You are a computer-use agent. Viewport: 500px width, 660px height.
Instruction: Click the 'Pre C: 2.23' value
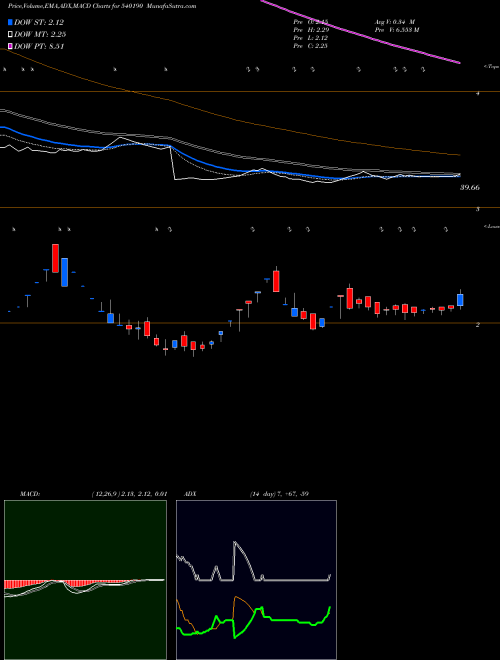311,46
